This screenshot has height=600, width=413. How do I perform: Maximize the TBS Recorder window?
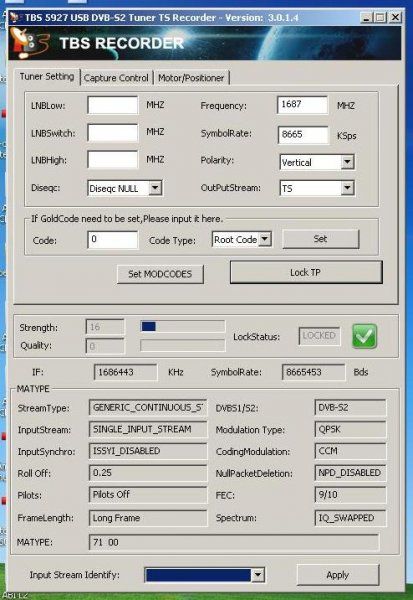[x=380, y=17]
